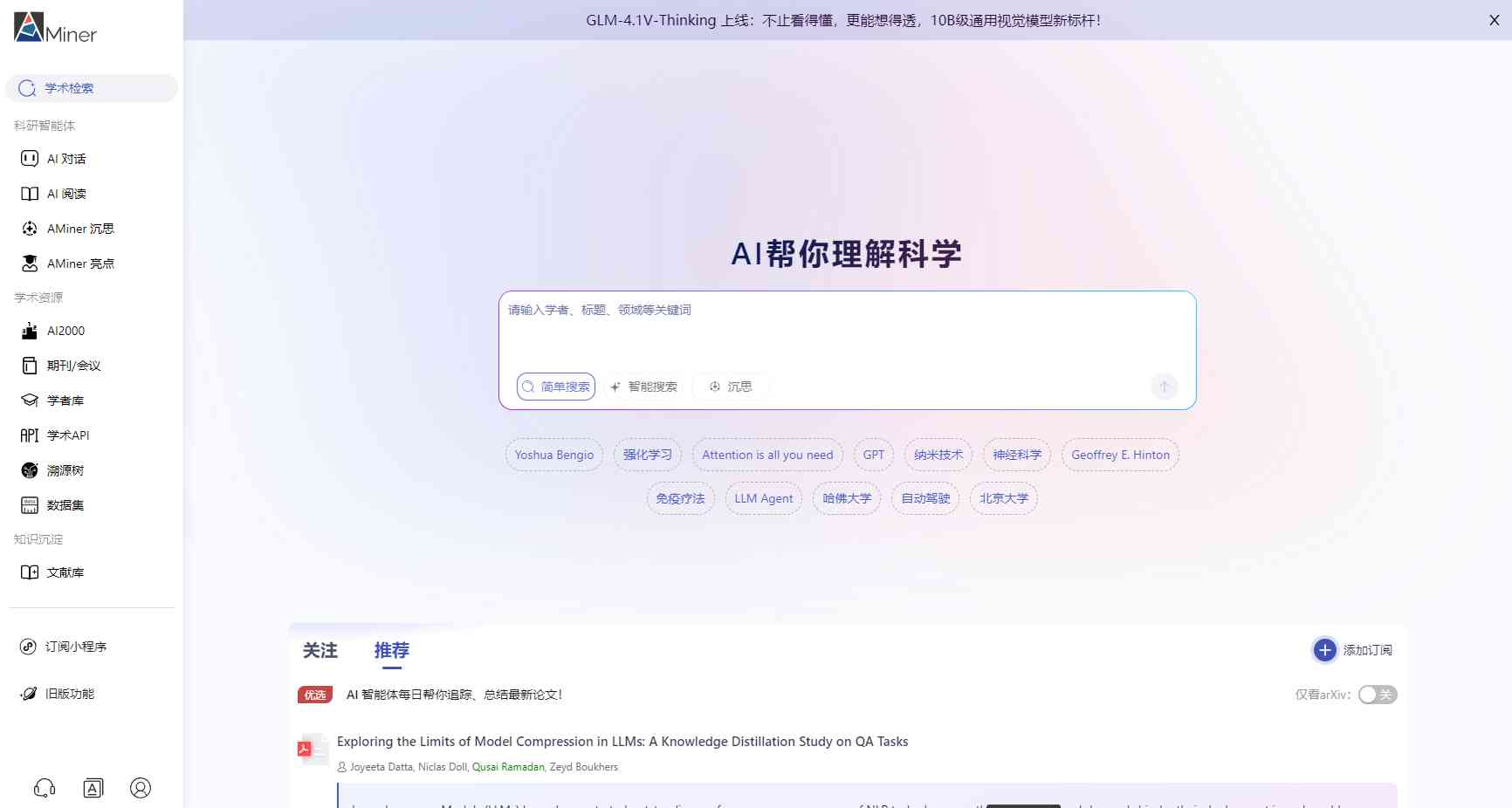Screen dimensions: 1512x808
Task: Click the Yoshua Bengio suggestion tag
Action: (x=554, y=455)
